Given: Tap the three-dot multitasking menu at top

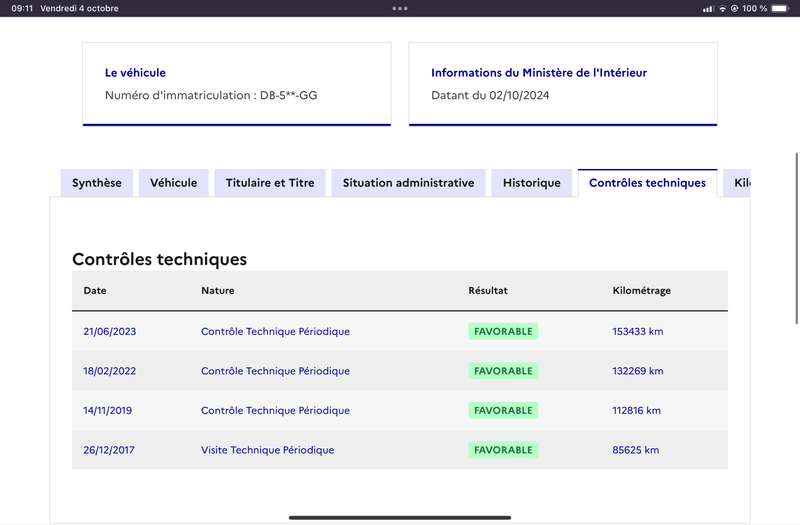Looking at the screenshot, I should pyautogui.click(x=400, y=8).
